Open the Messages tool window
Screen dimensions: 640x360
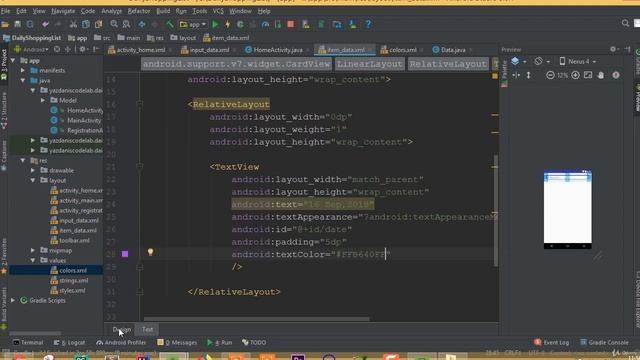coord(177,342)
